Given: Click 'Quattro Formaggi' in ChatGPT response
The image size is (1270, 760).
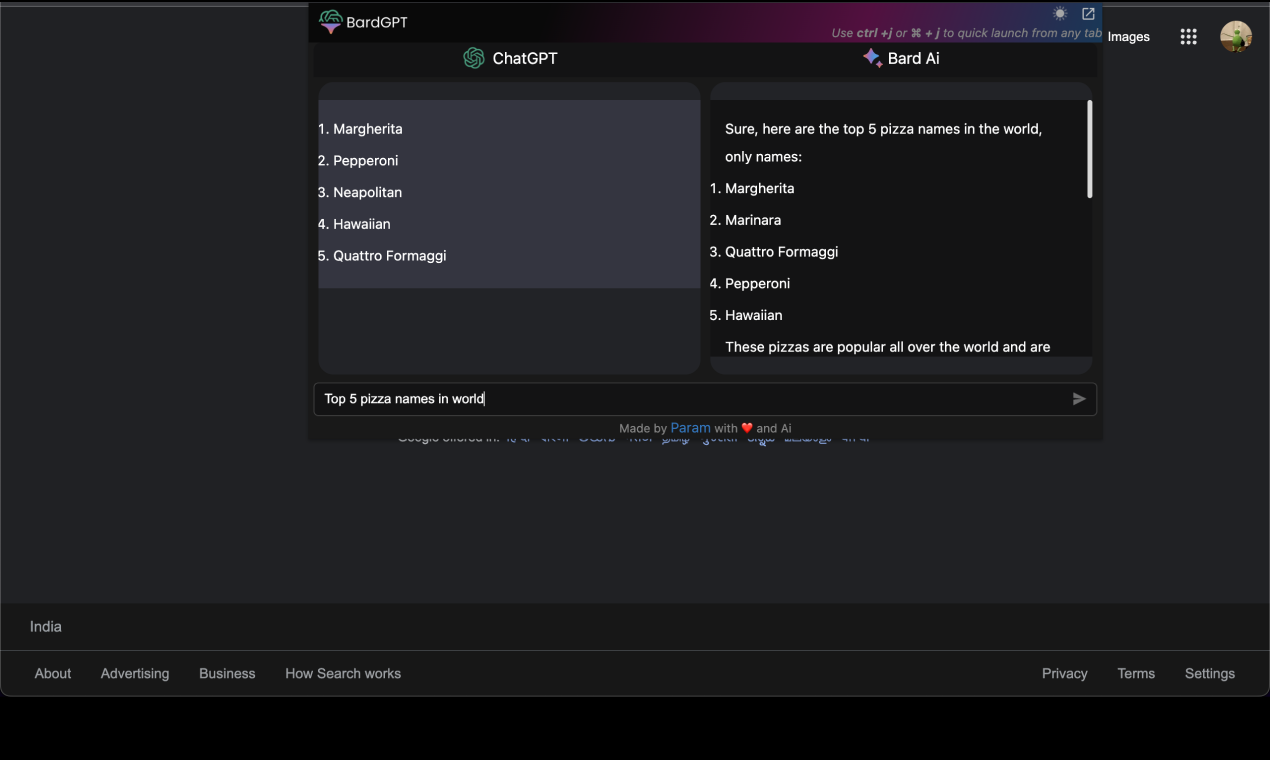Looking at the screenshot, I should point(390,256).
